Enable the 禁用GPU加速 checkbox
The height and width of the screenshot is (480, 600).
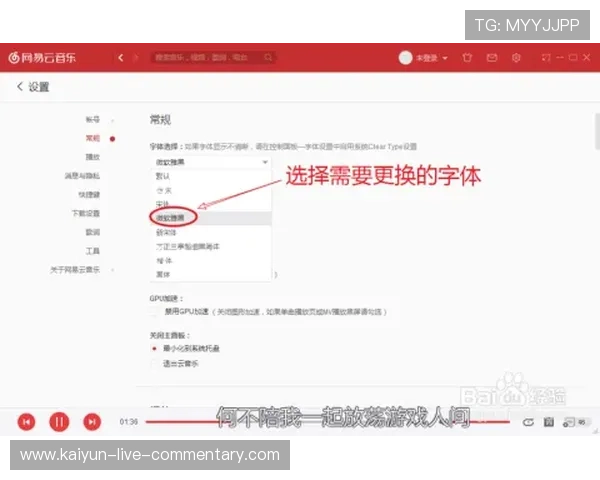(x=154, y=312)
